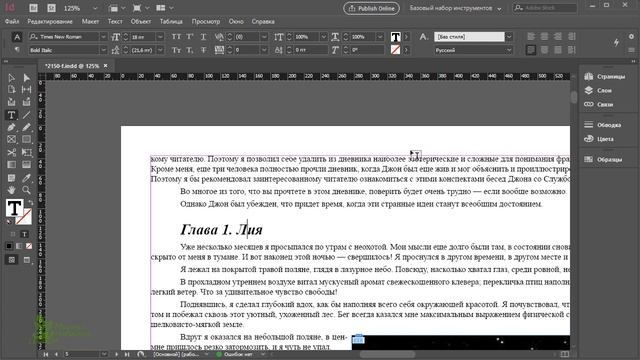Viewport: 640px width, 360px height.
Task: Select the Content Collector tool
Action: (x=11, y=102)
